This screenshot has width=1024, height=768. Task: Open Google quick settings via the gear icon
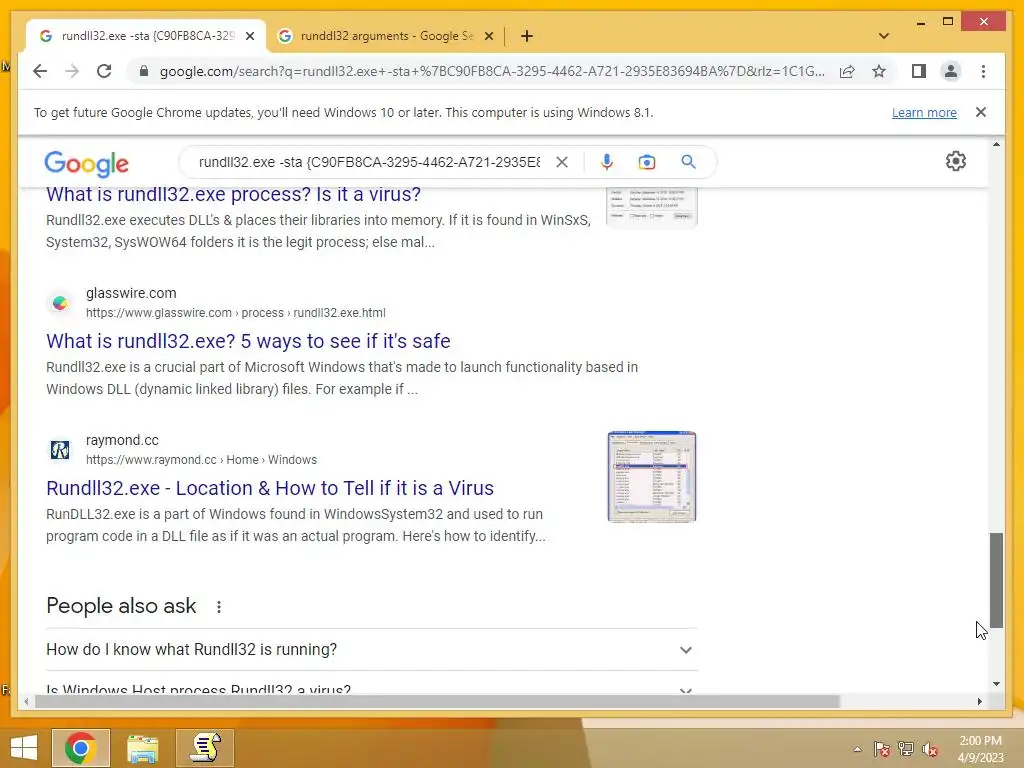click(x=955, y=161)
